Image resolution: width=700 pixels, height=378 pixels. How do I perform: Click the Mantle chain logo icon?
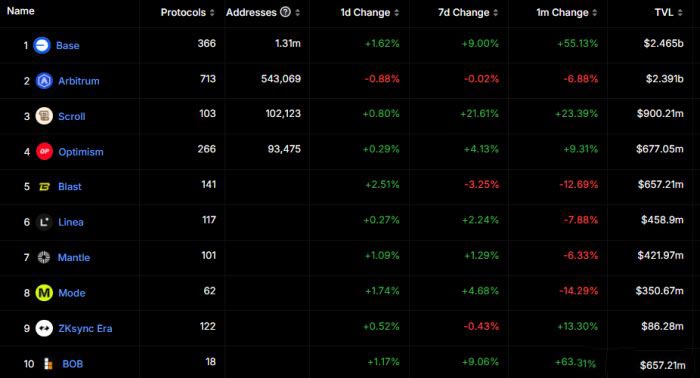tap(44, 257)
